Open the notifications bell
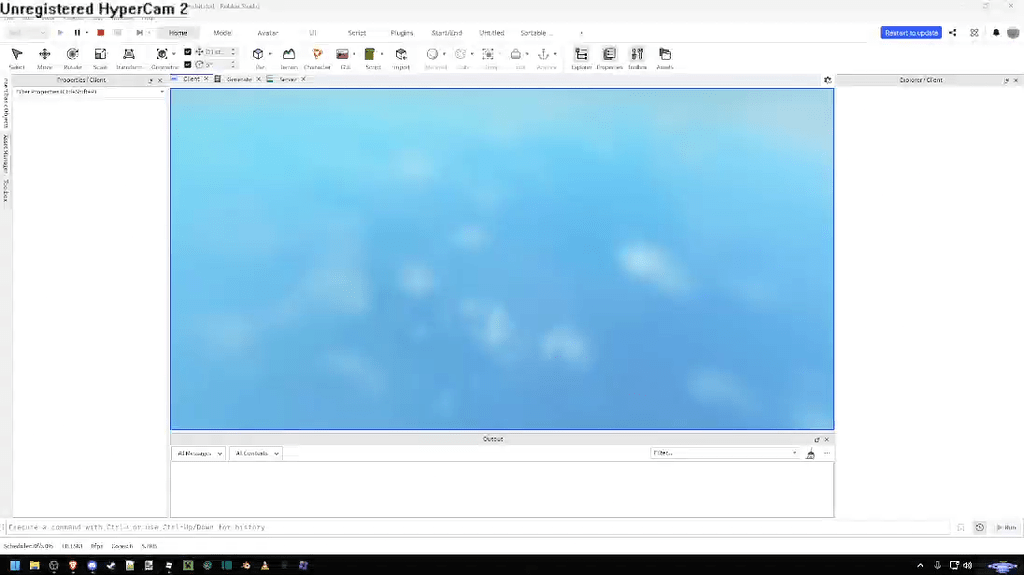Screen dimensions: 1024x575 click(996, 33)
